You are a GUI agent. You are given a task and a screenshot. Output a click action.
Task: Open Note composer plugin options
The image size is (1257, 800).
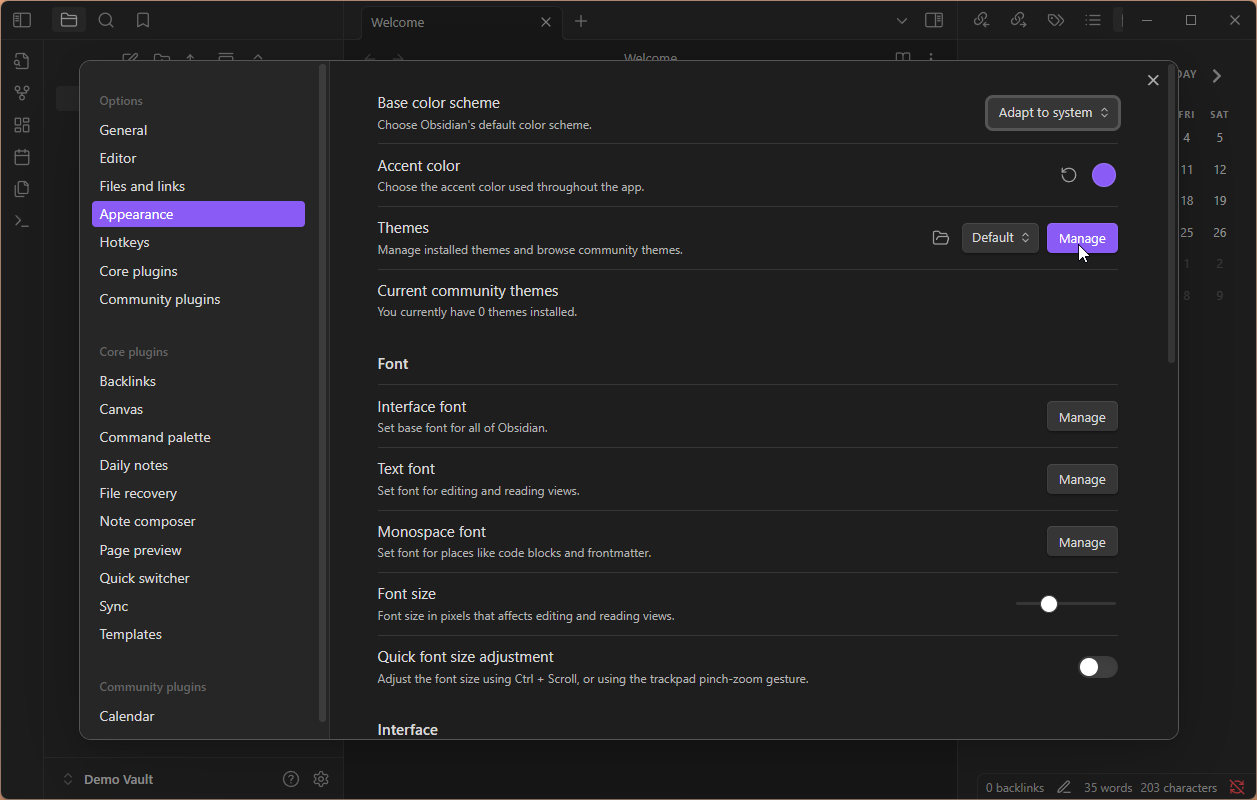coord(198,521)
